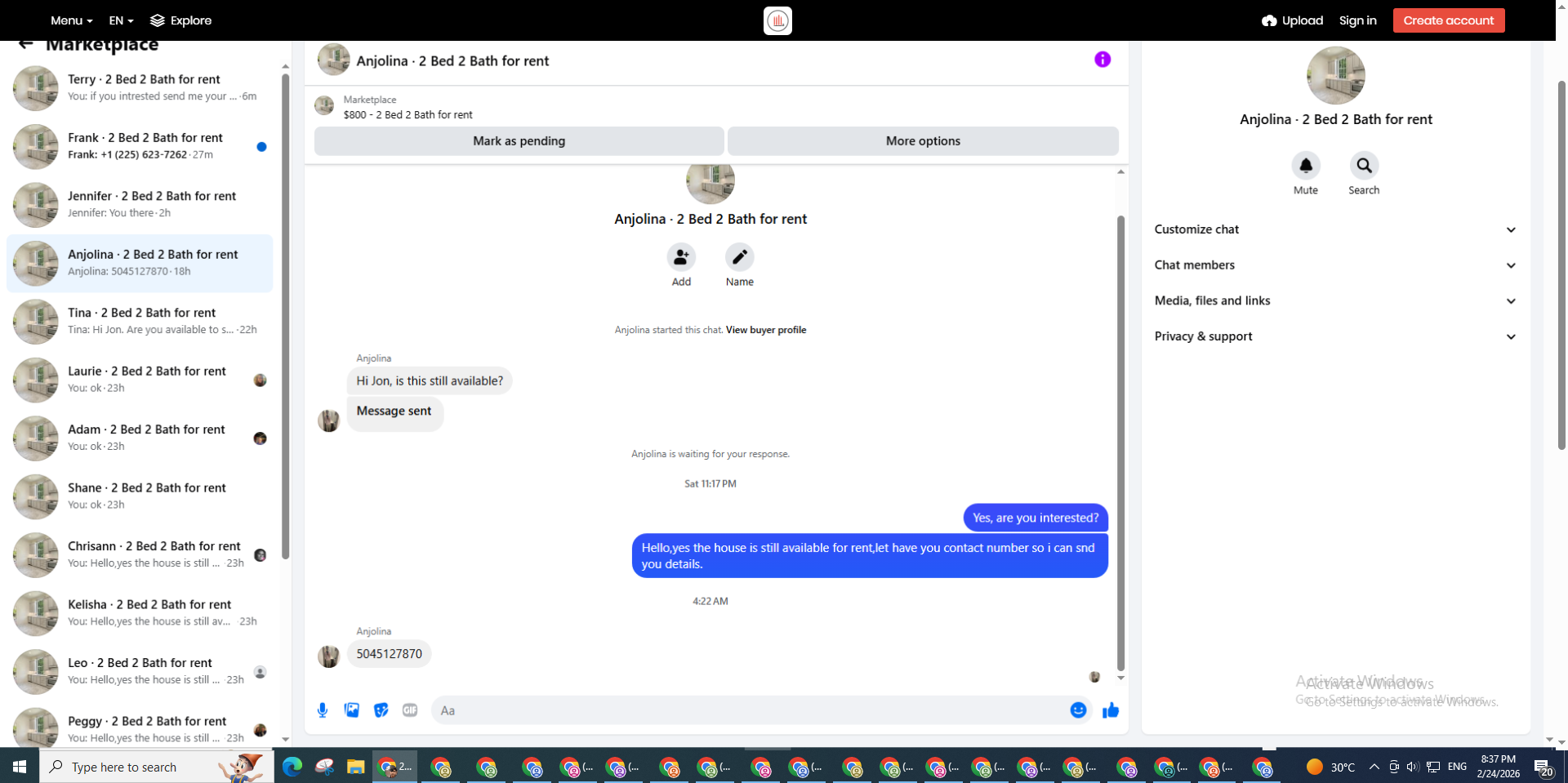Screen dimensions: 1568x783
Task: Click the center site logo icon
Action: (777, 20)
